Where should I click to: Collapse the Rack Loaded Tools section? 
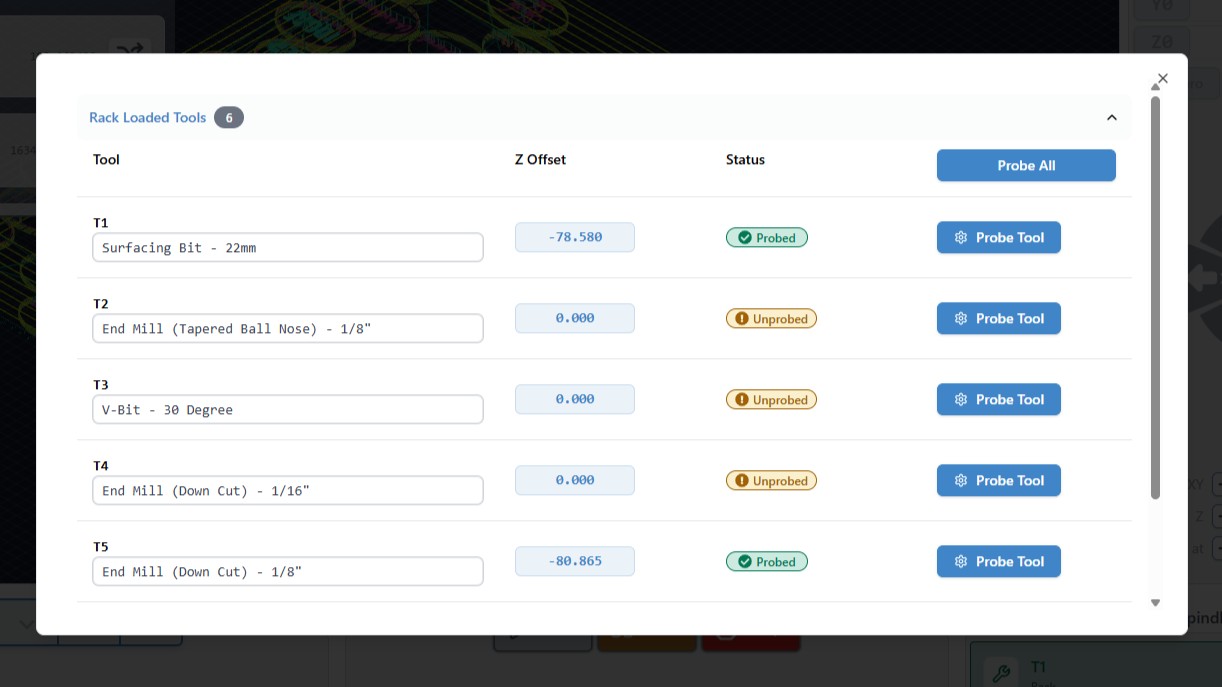1111,118
